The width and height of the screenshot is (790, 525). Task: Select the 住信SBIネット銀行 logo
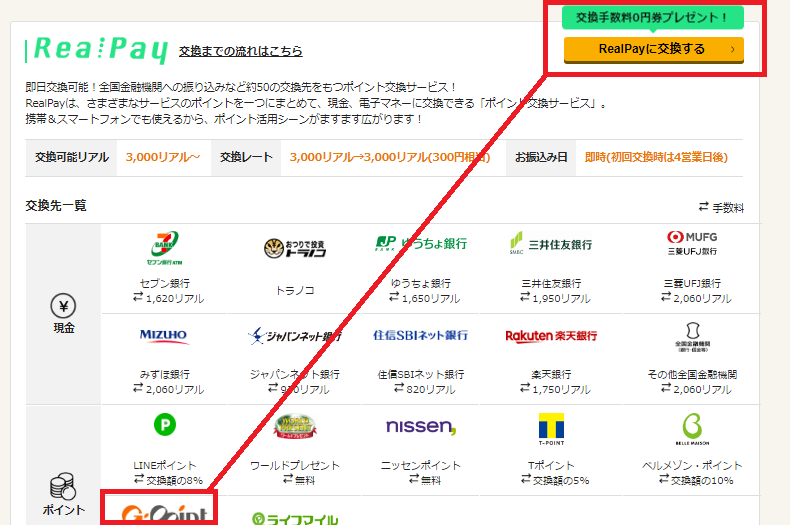pos(420,335)
